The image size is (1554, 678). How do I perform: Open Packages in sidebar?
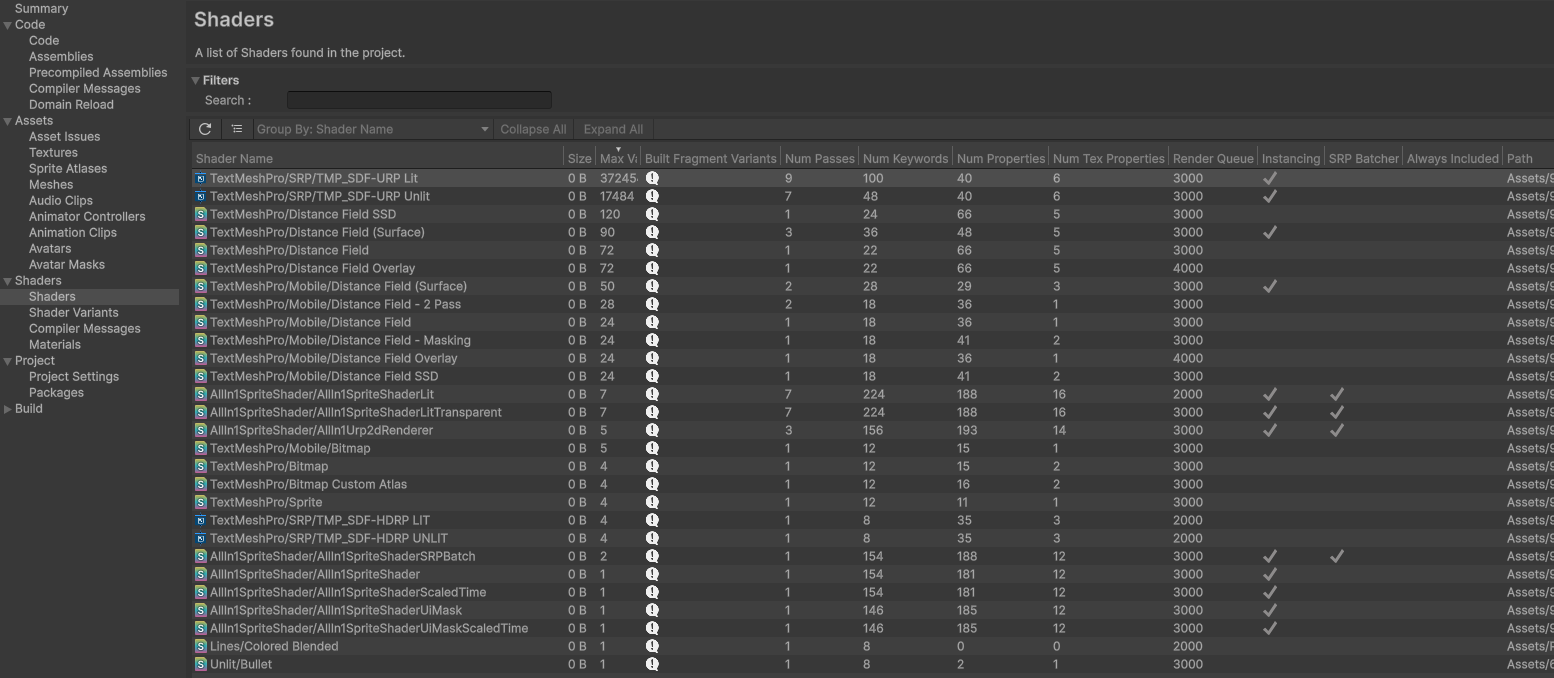click(56, 392)
